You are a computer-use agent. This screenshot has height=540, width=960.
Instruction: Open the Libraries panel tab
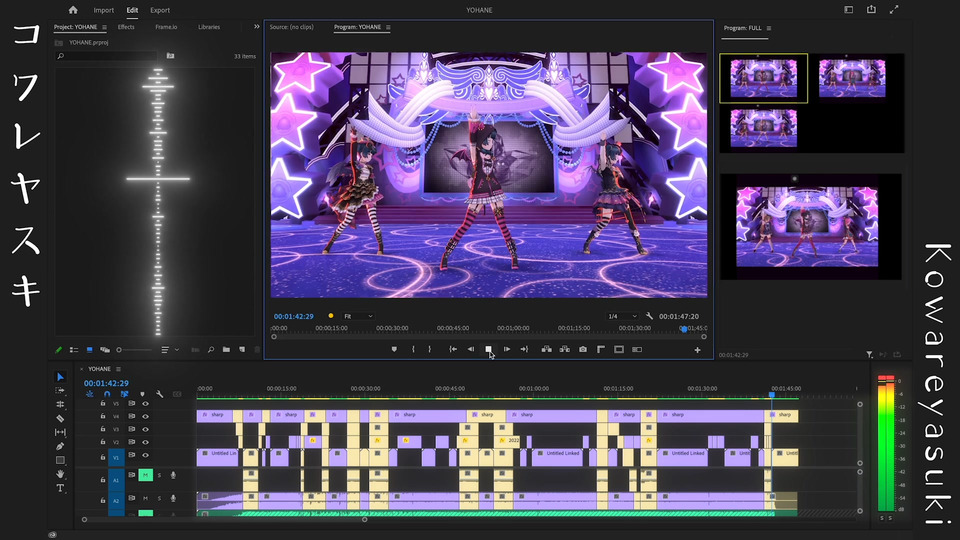pos(209,27)
